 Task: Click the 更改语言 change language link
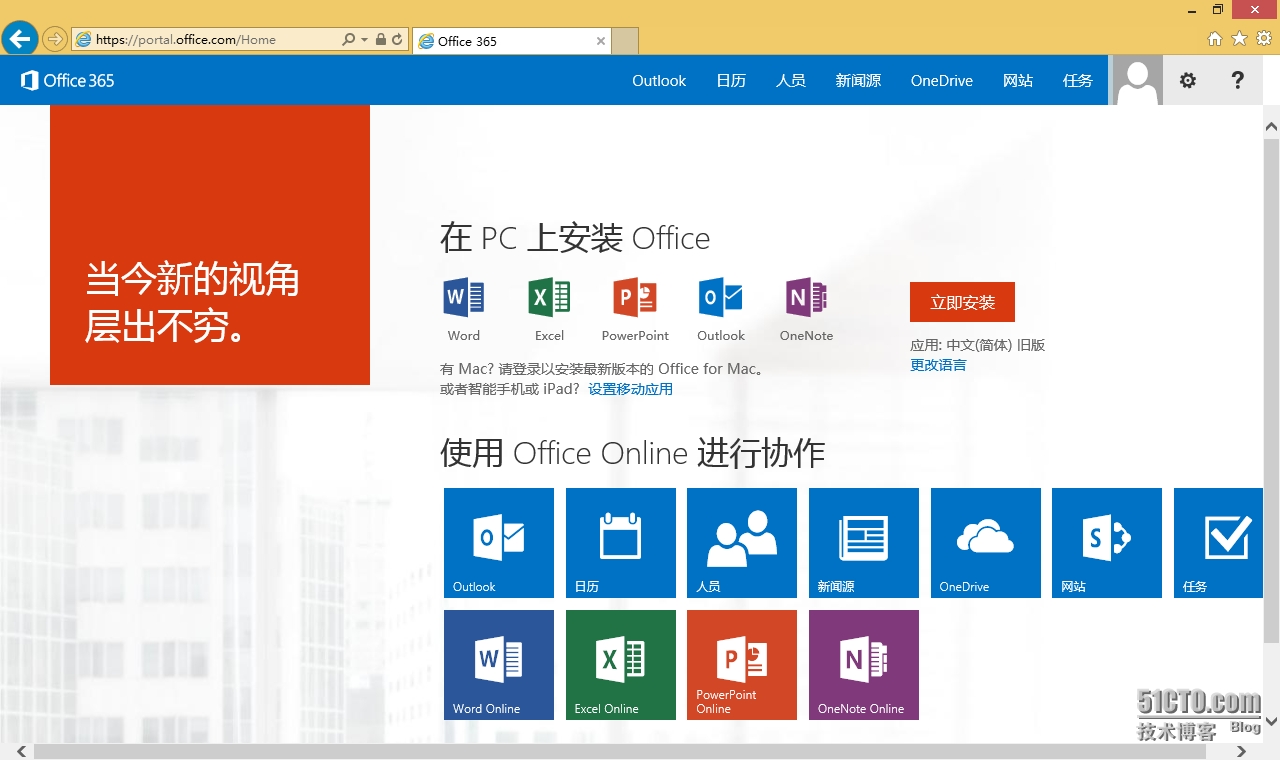click(938, 365)
